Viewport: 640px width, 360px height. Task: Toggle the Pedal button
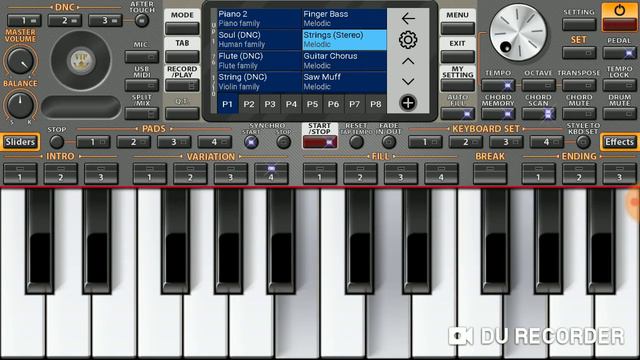click(620, 53)
